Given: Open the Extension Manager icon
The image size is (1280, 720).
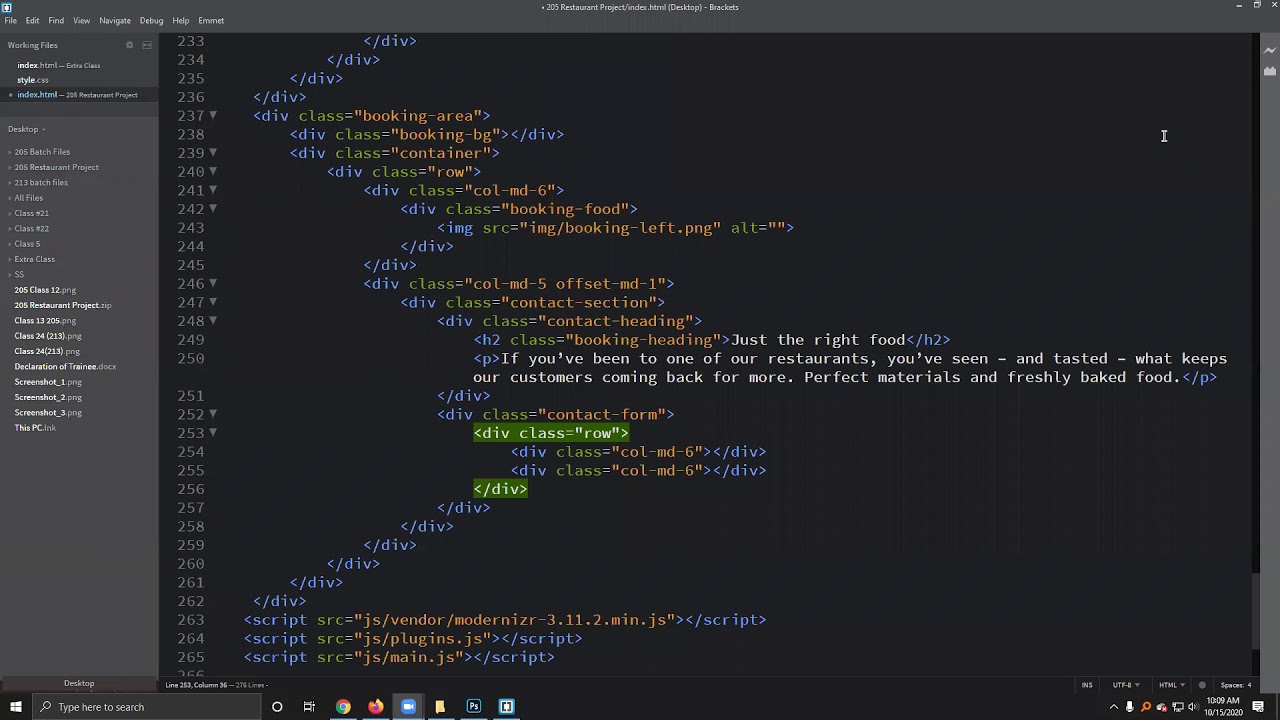Looking at the screenshot, I should (x=1270, y=71).
